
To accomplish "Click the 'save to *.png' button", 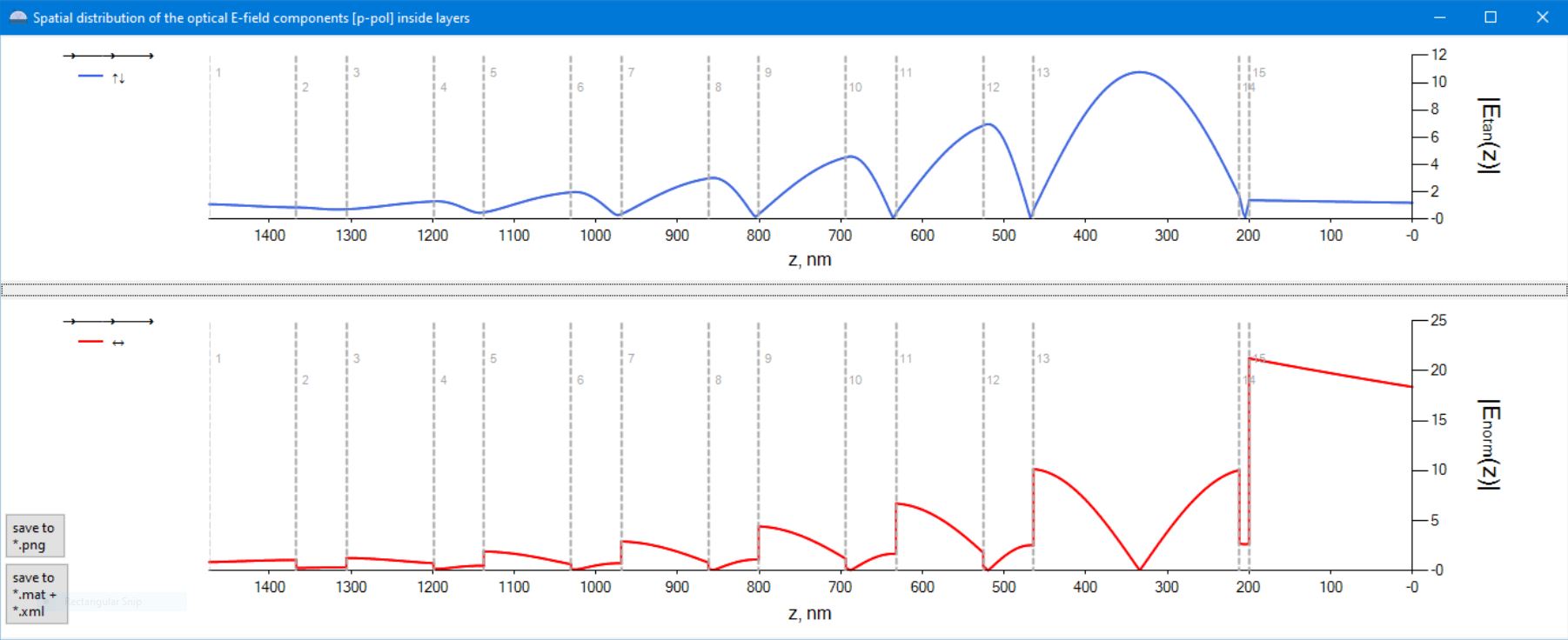I will pos(35,536).
